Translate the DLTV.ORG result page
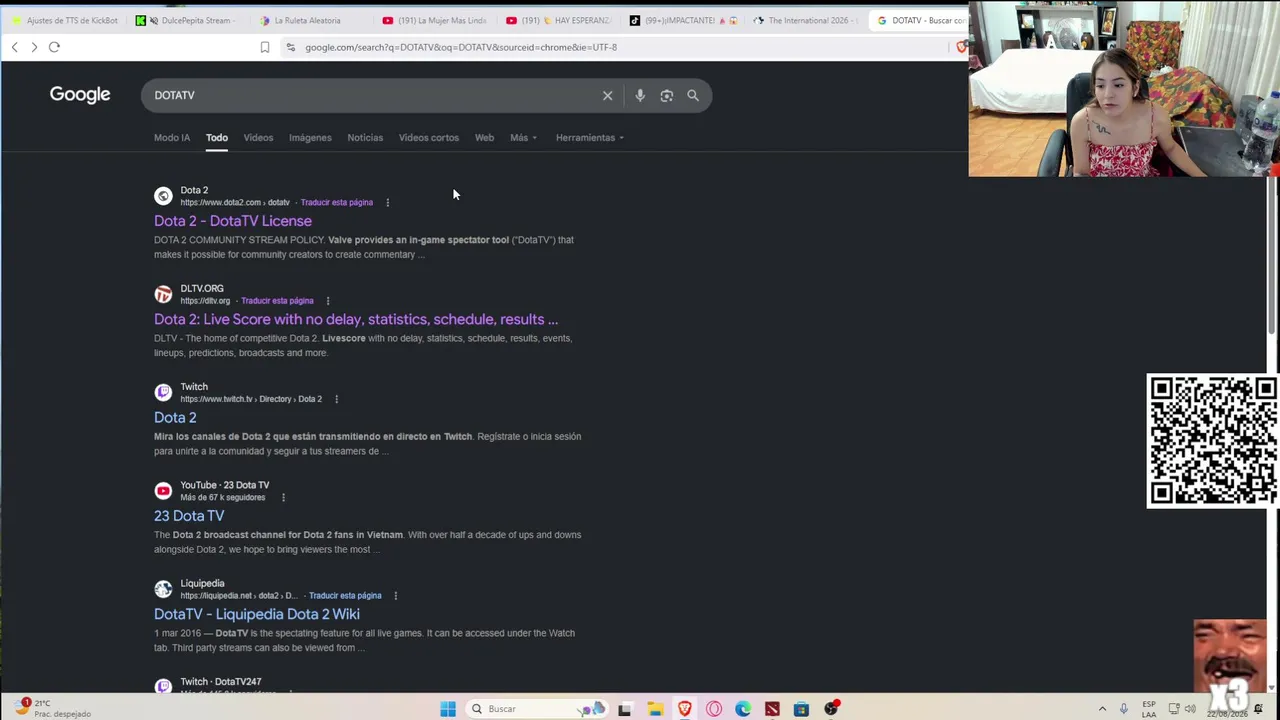 tap(277, 301)
